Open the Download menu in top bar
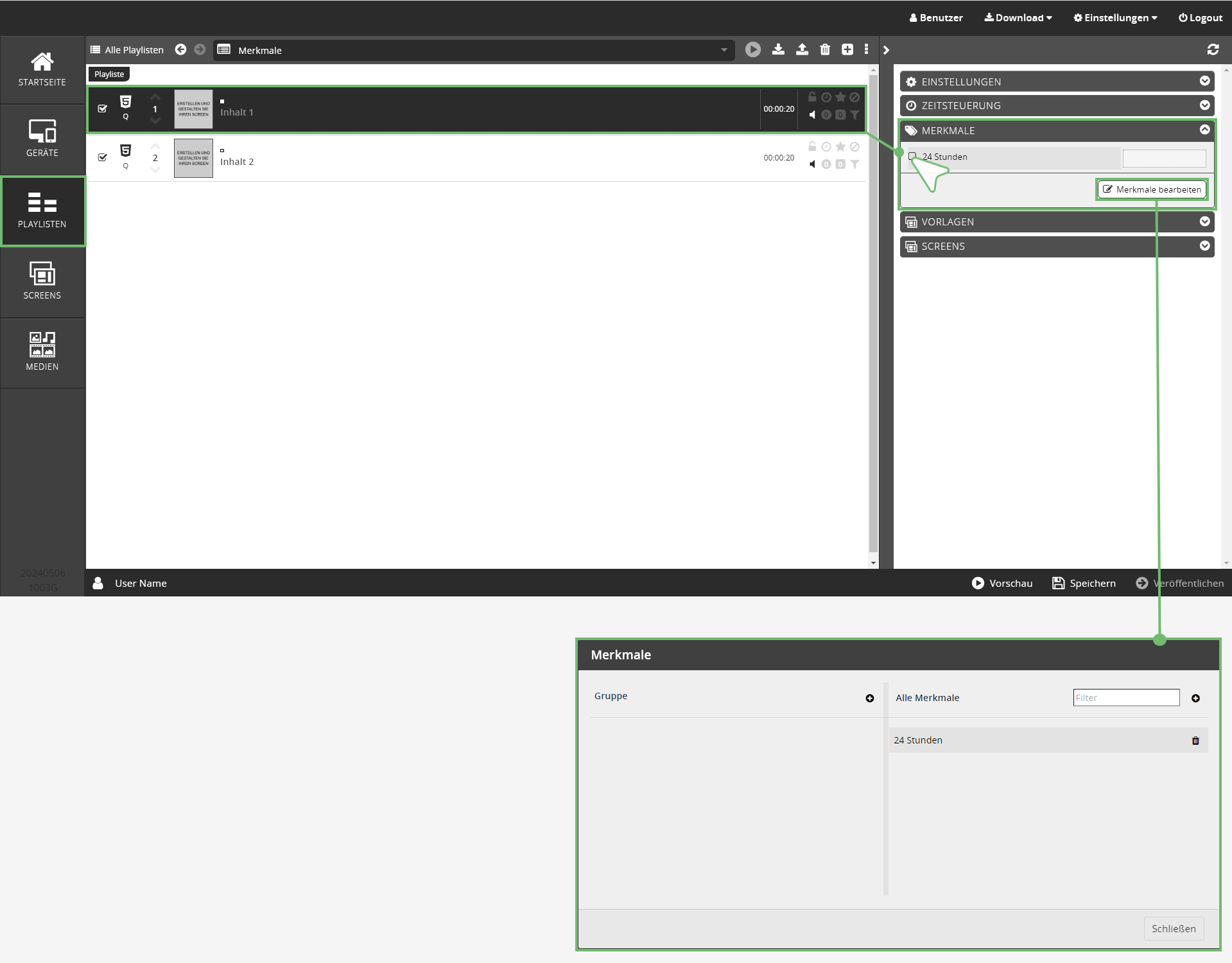This screenshot has height=963, width=1232. coord(1018,18)
